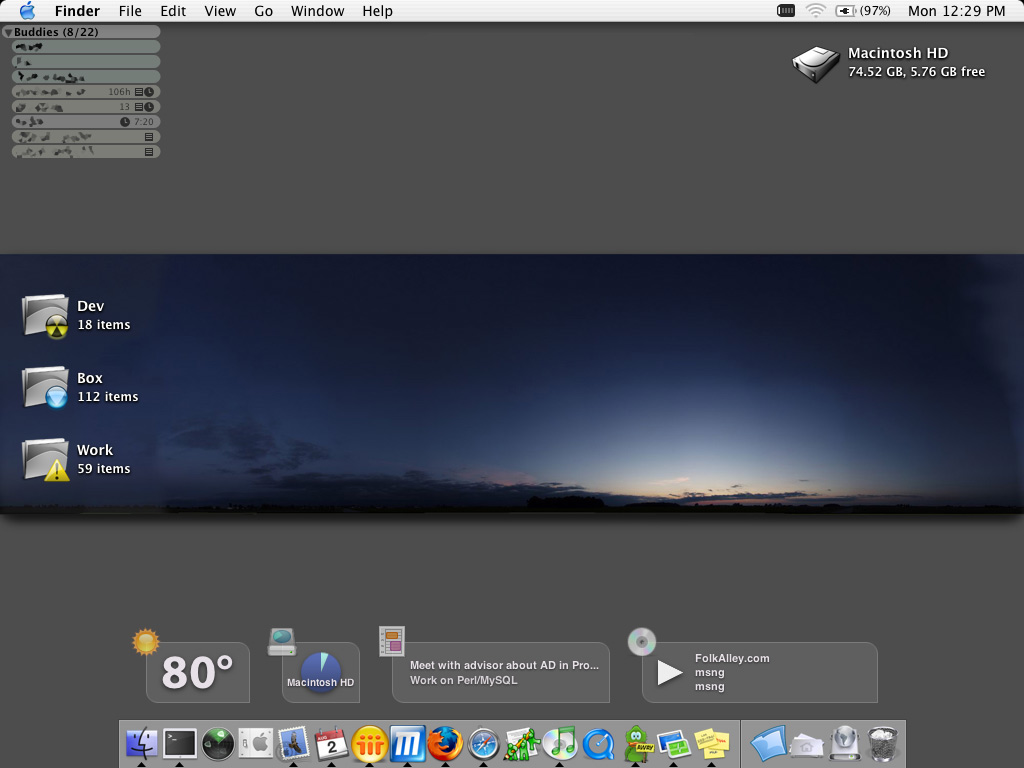Select the Work folder with warning badge
Screen dimensions: 1024x768
46,459
